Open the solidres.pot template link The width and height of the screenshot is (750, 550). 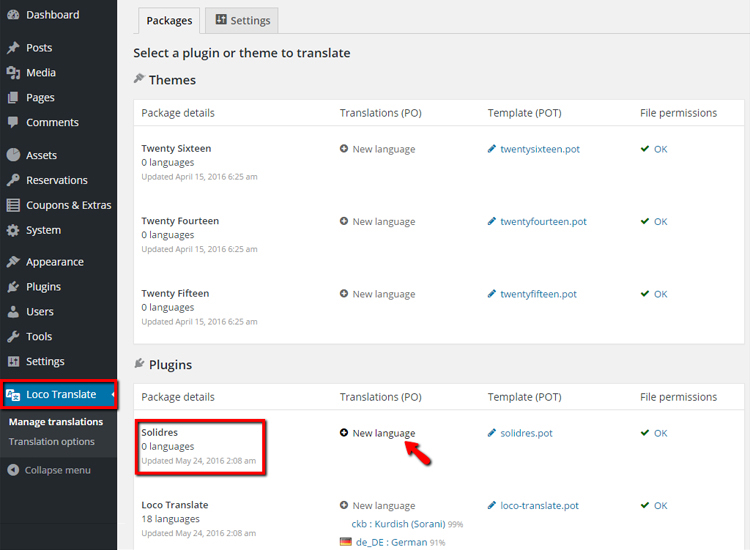(526, 433)
